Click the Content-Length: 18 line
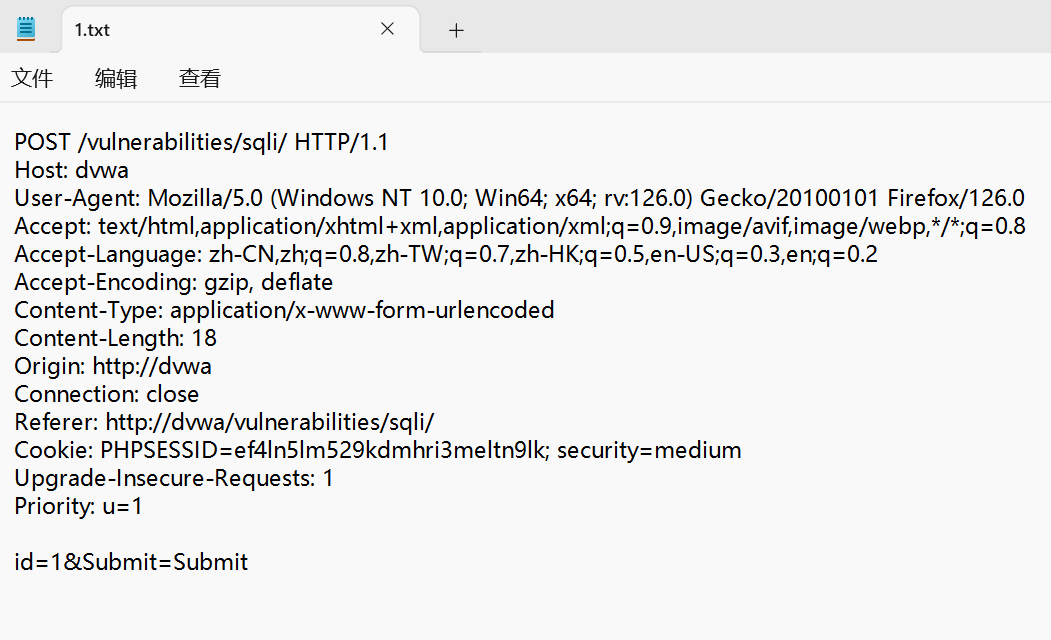1051x640 pixels. point(115,338)
